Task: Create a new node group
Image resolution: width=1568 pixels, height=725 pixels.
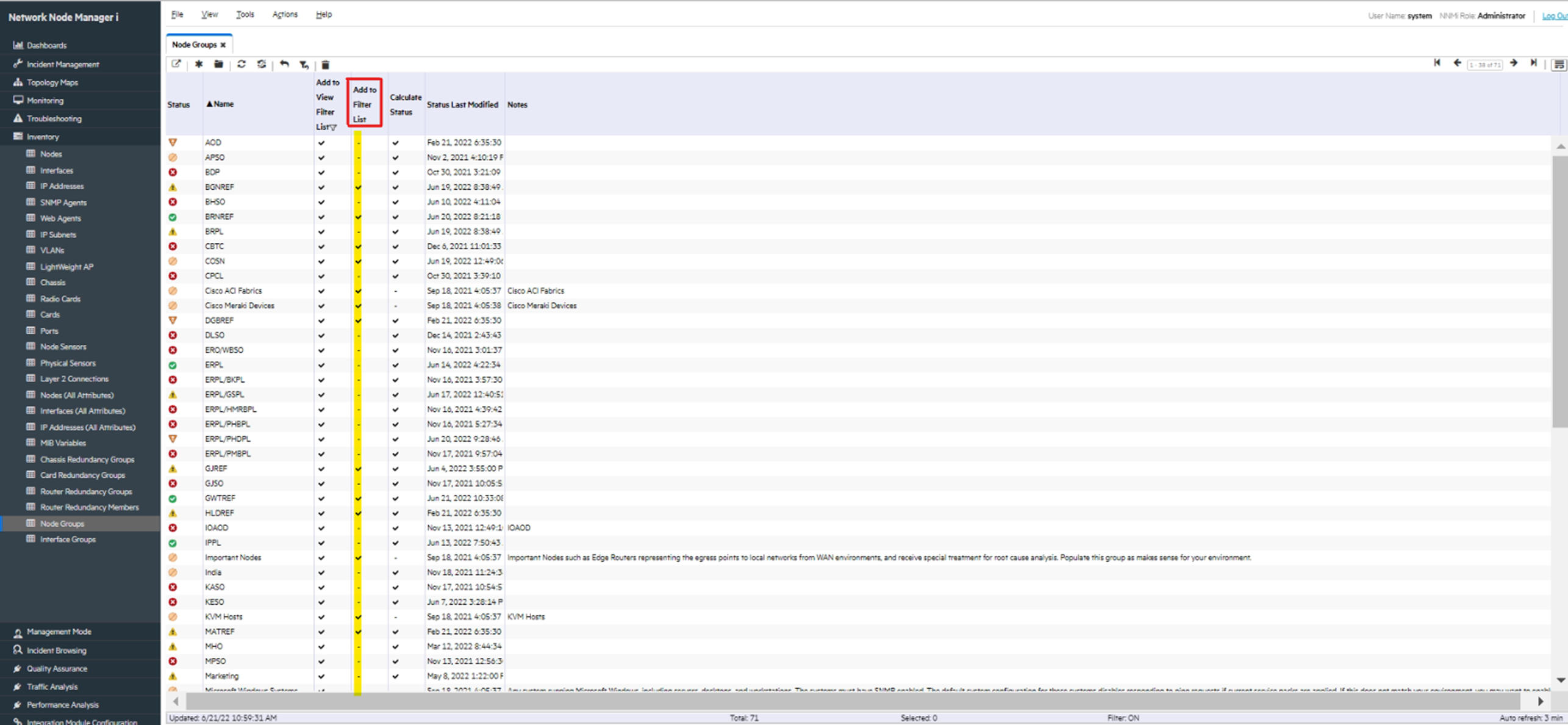Action: (x=198, y=64)
